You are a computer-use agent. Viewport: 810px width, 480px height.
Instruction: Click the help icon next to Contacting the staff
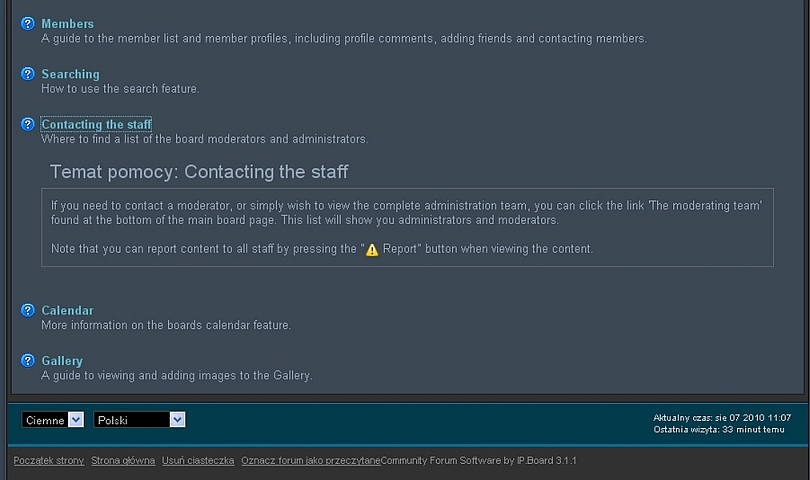point(28,124)
